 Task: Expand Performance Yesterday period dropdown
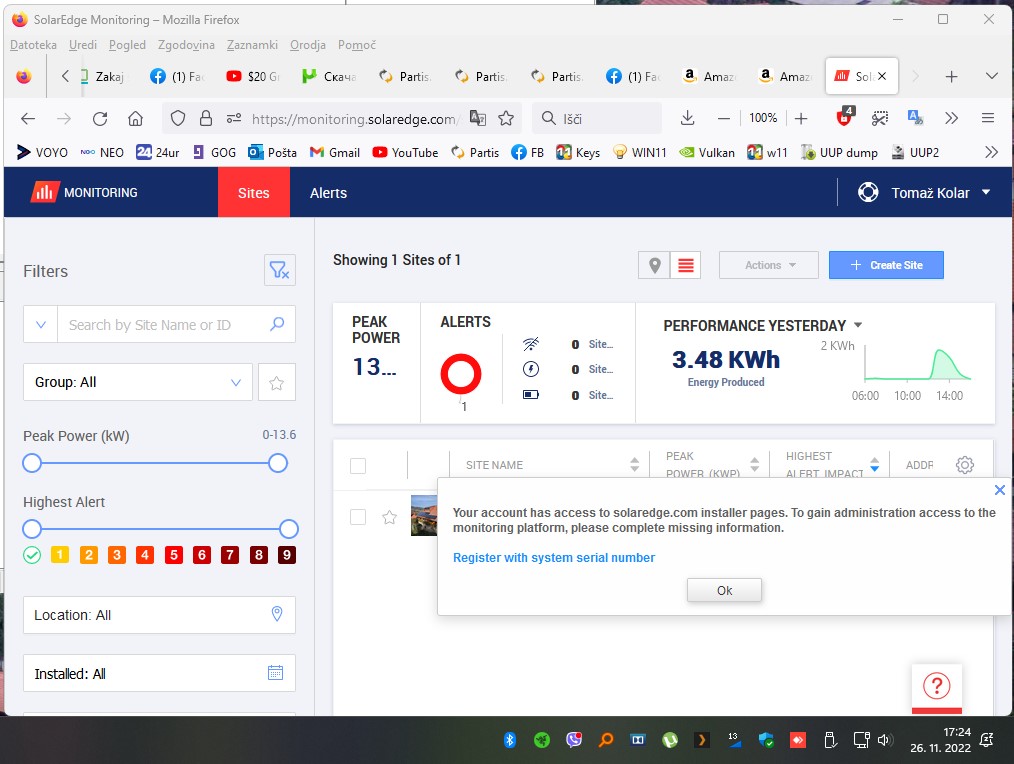[x=858, y=325]
